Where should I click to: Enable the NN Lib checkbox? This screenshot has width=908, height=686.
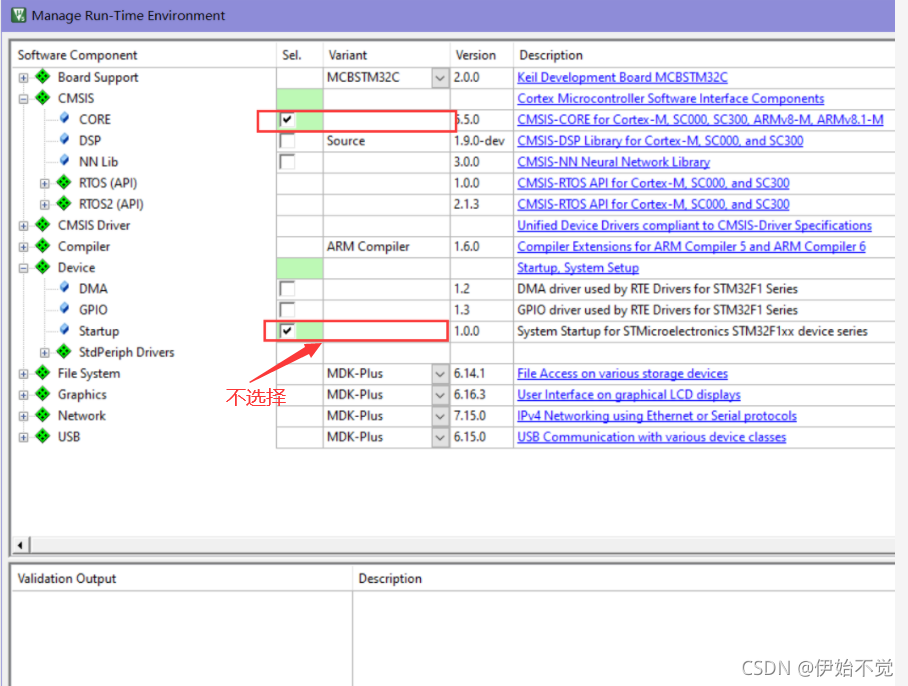point(287,162)
